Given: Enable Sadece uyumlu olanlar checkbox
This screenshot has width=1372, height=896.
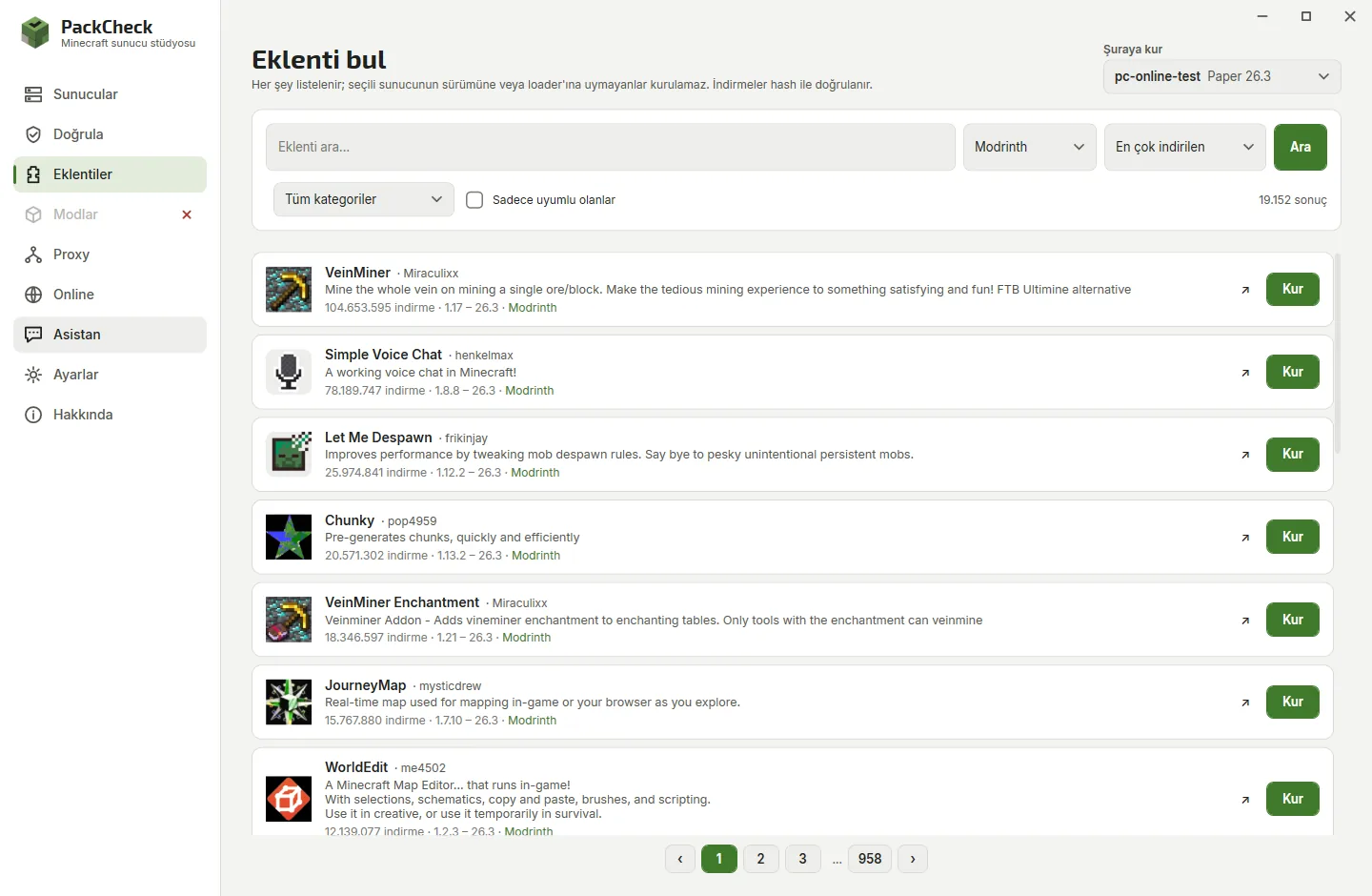Looking at the screenshot, I should (474, 200).
